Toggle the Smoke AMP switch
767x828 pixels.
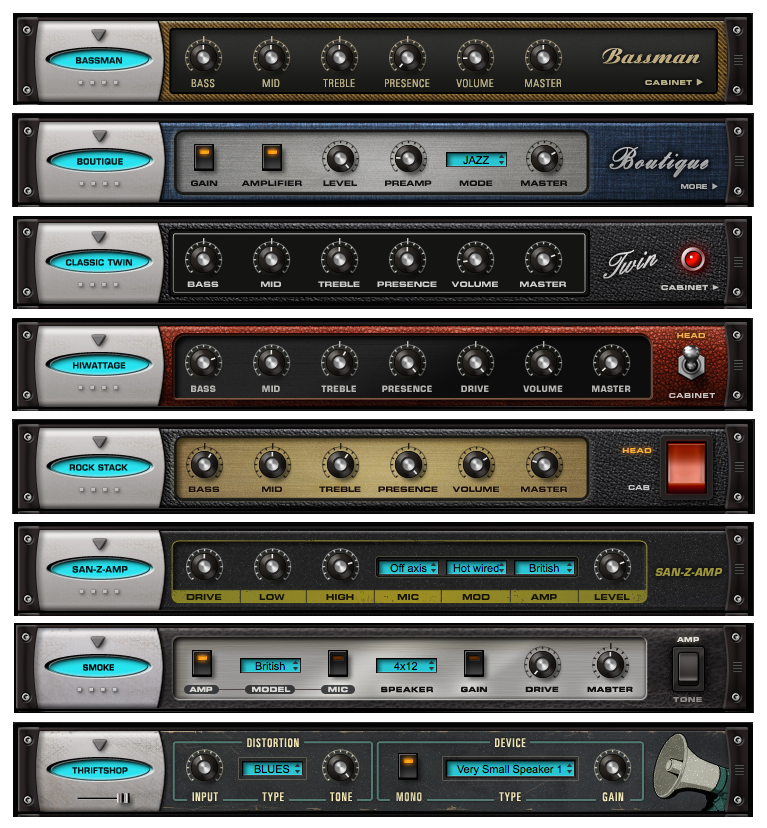[201, 663]
